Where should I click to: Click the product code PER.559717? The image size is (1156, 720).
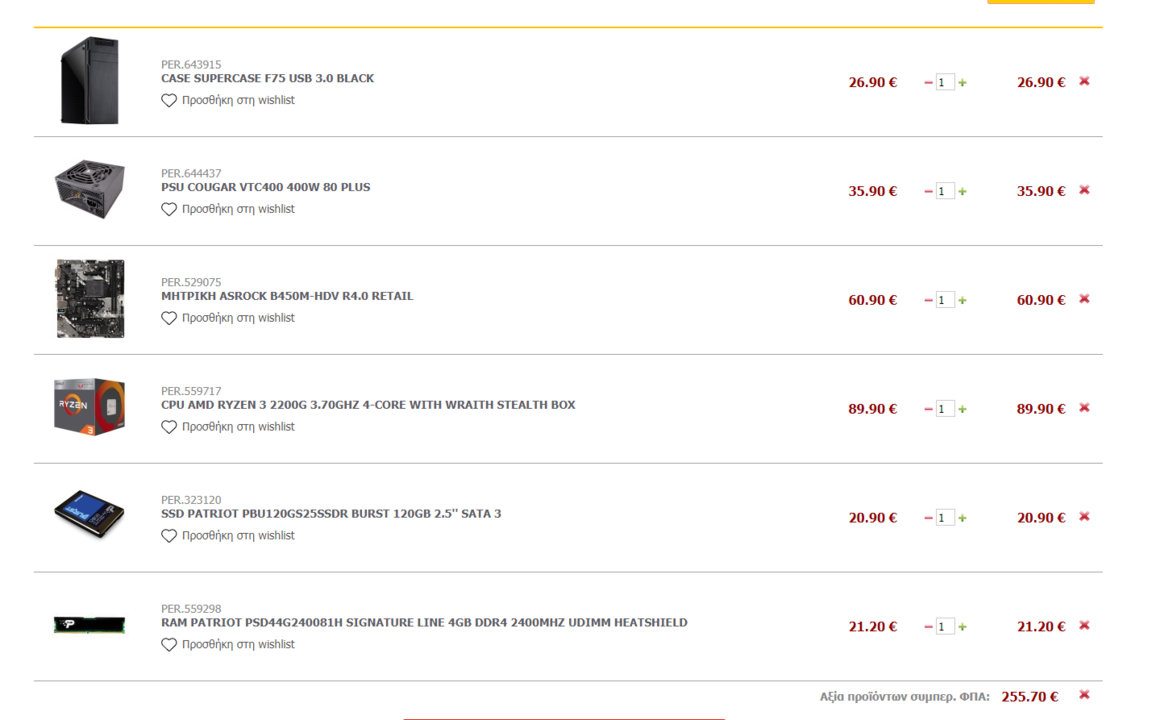[x=191, y=391]
